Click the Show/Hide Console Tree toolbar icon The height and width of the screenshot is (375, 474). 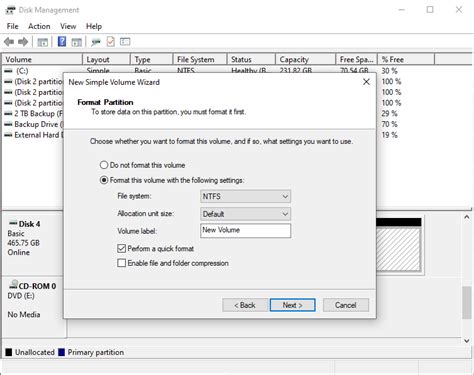tap(43, 42)
